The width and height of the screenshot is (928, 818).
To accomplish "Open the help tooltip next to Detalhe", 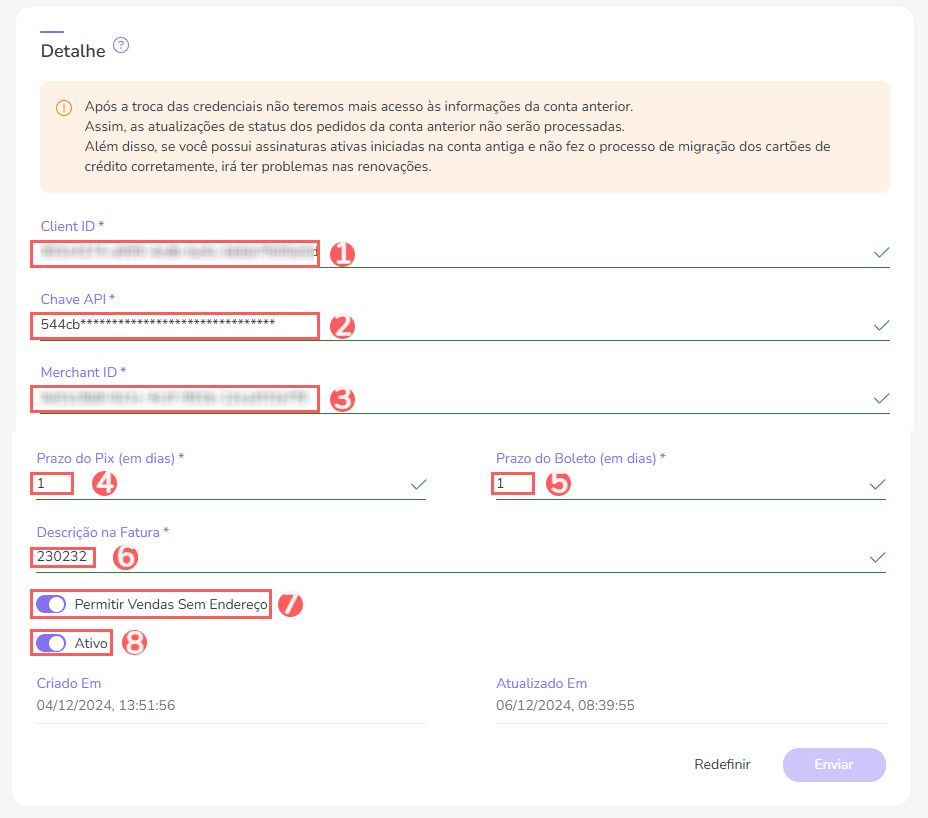I will [120, 45].
